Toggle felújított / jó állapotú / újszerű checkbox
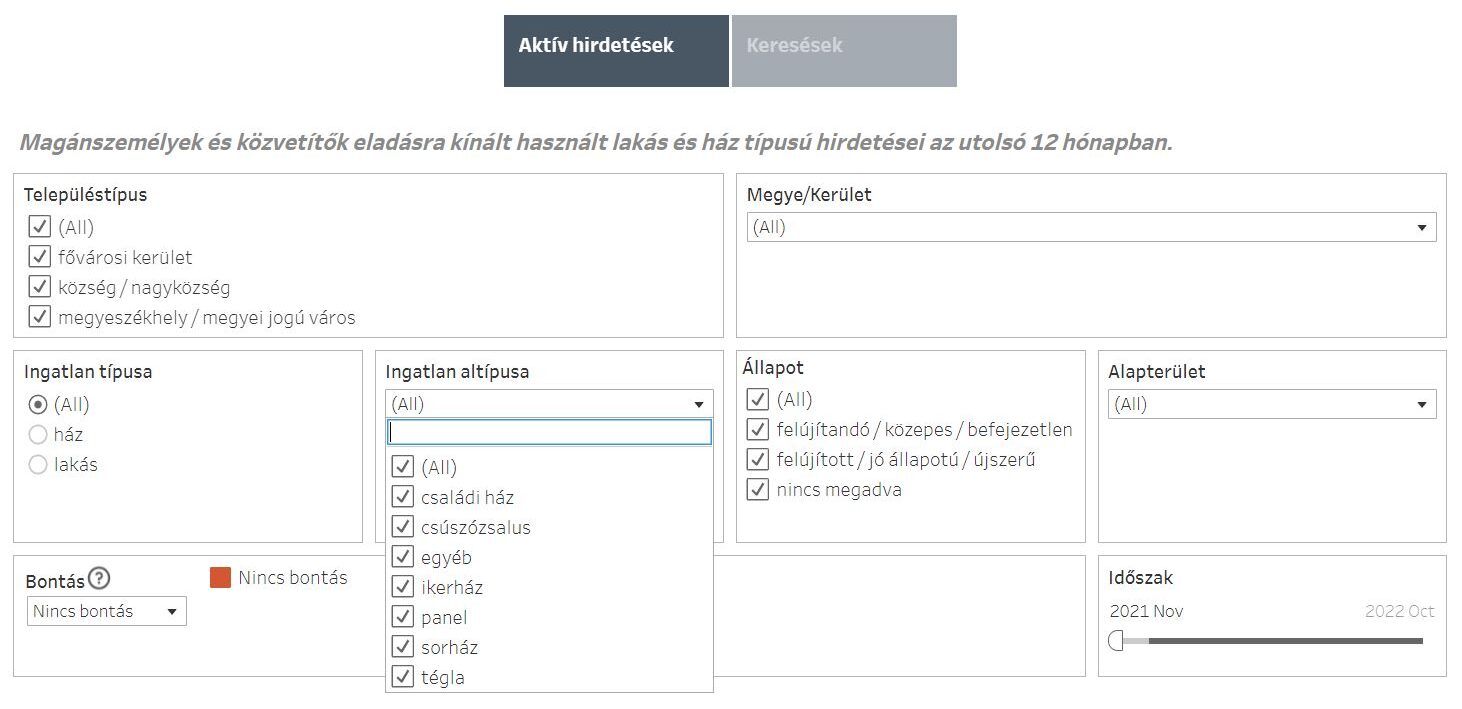This screenshot has width=1462, height=709. (757, 460)
